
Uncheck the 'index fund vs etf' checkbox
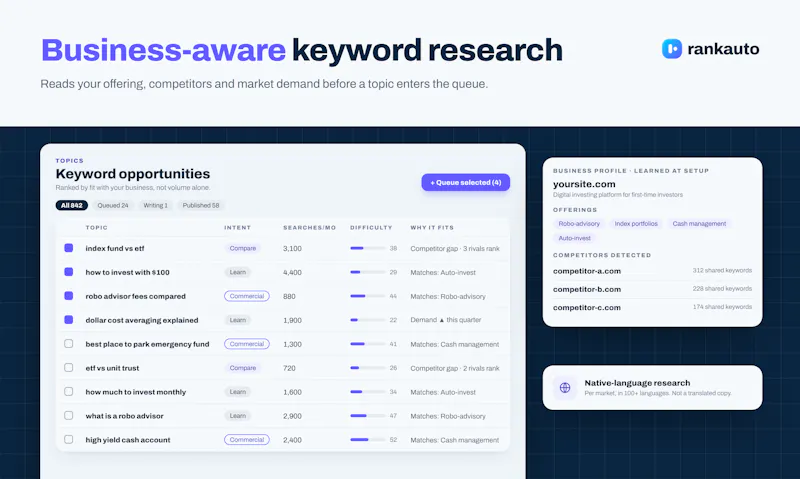pos(68,248)
